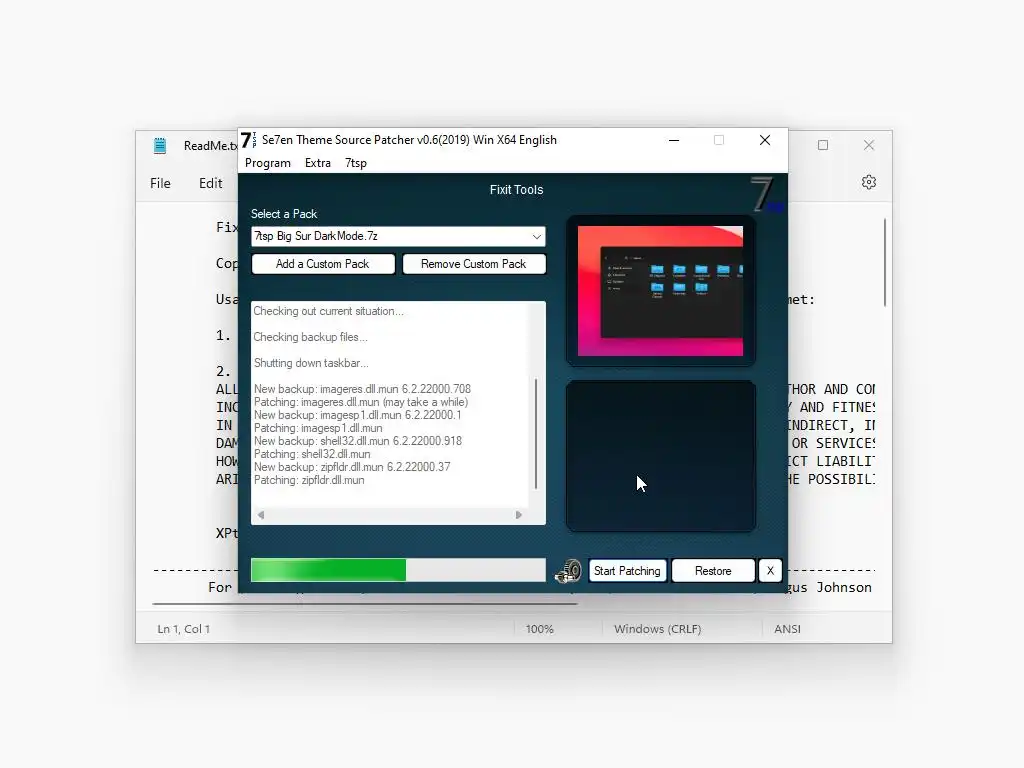Click Windows (CRLF) in Notepad status bar

click(x=658, y=629)
